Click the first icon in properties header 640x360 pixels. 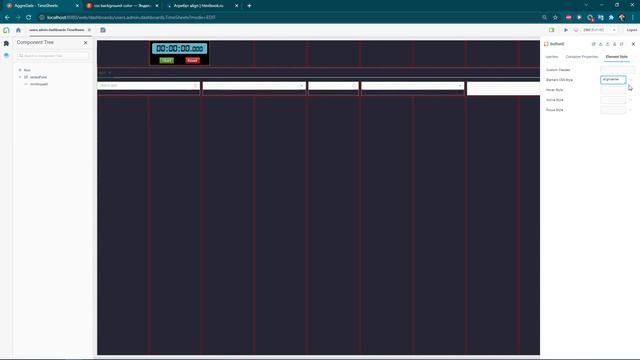593,44
